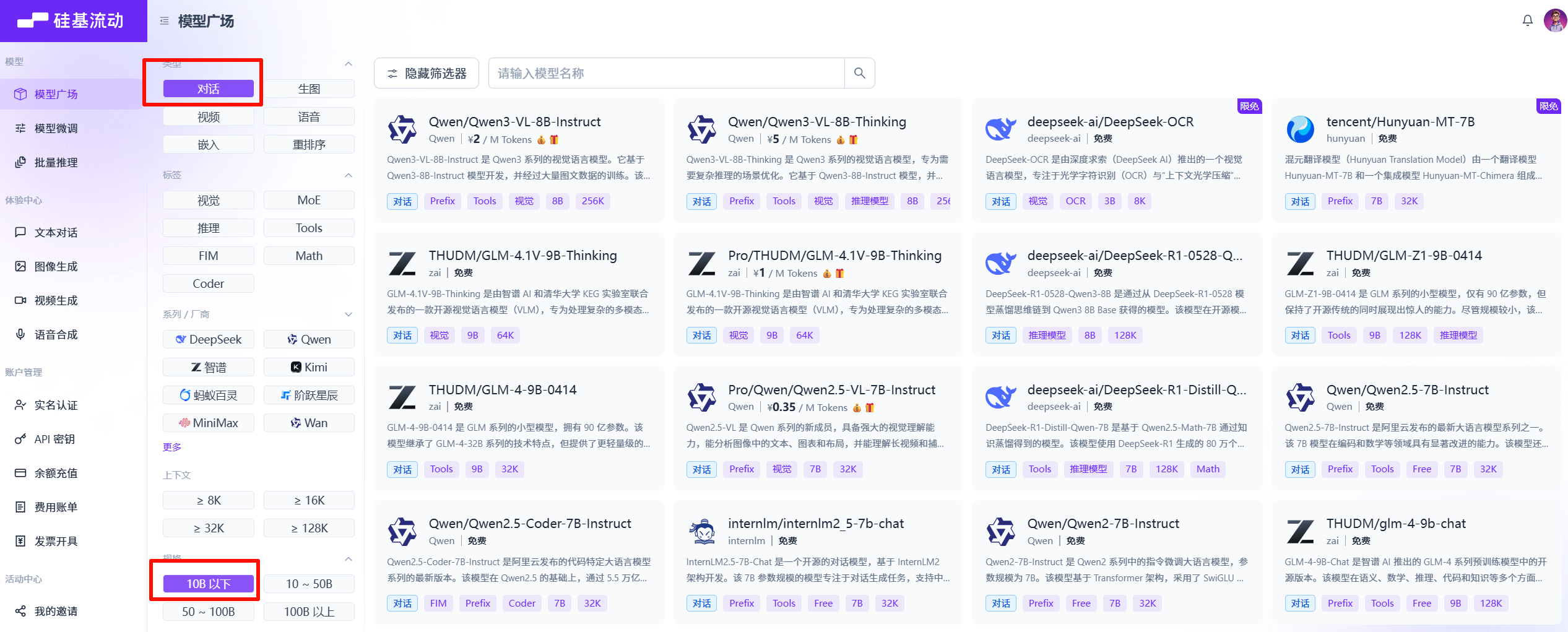Open 模型微调 in the sidebar
This screenshot has width=1568, height=632.
56,128
